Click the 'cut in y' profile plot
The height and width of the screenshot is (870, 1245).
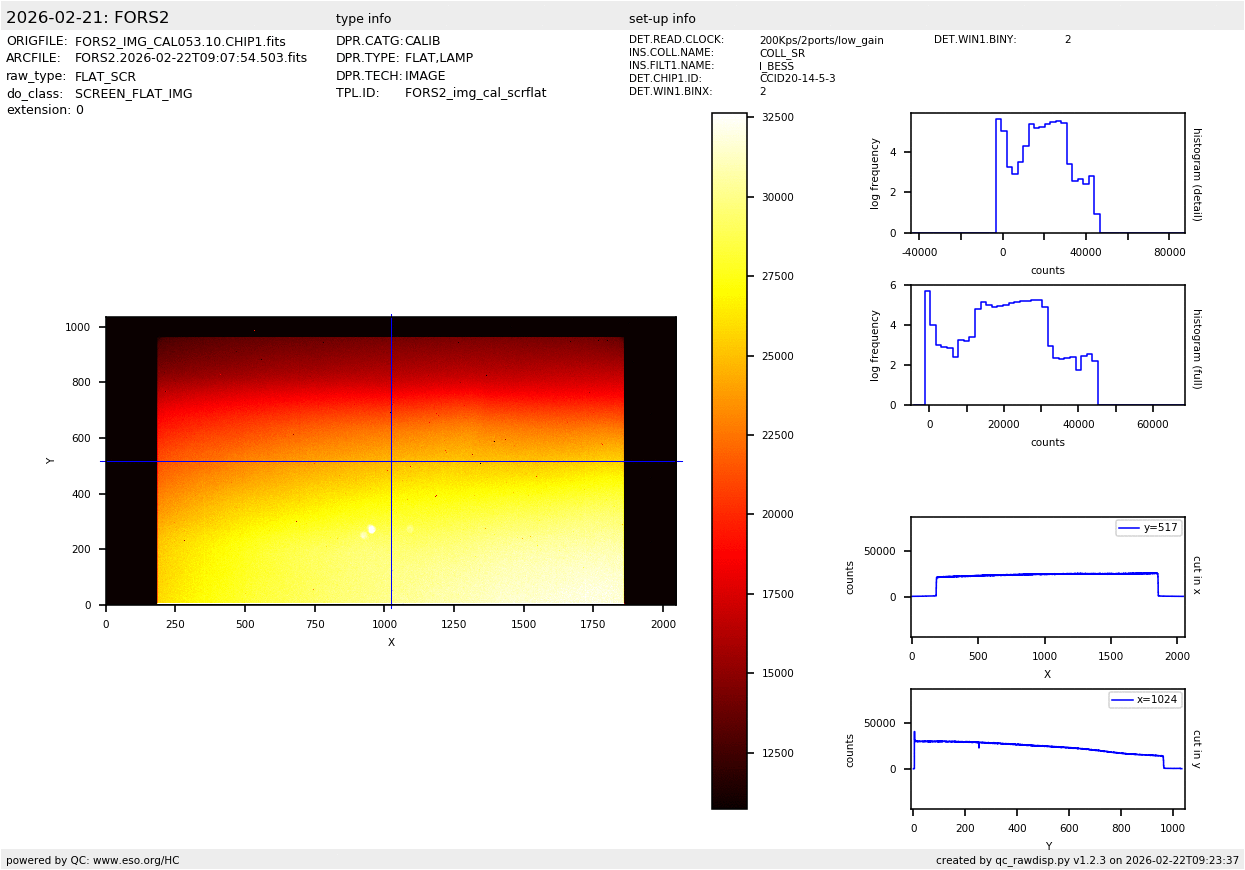tap(1047, 749)
